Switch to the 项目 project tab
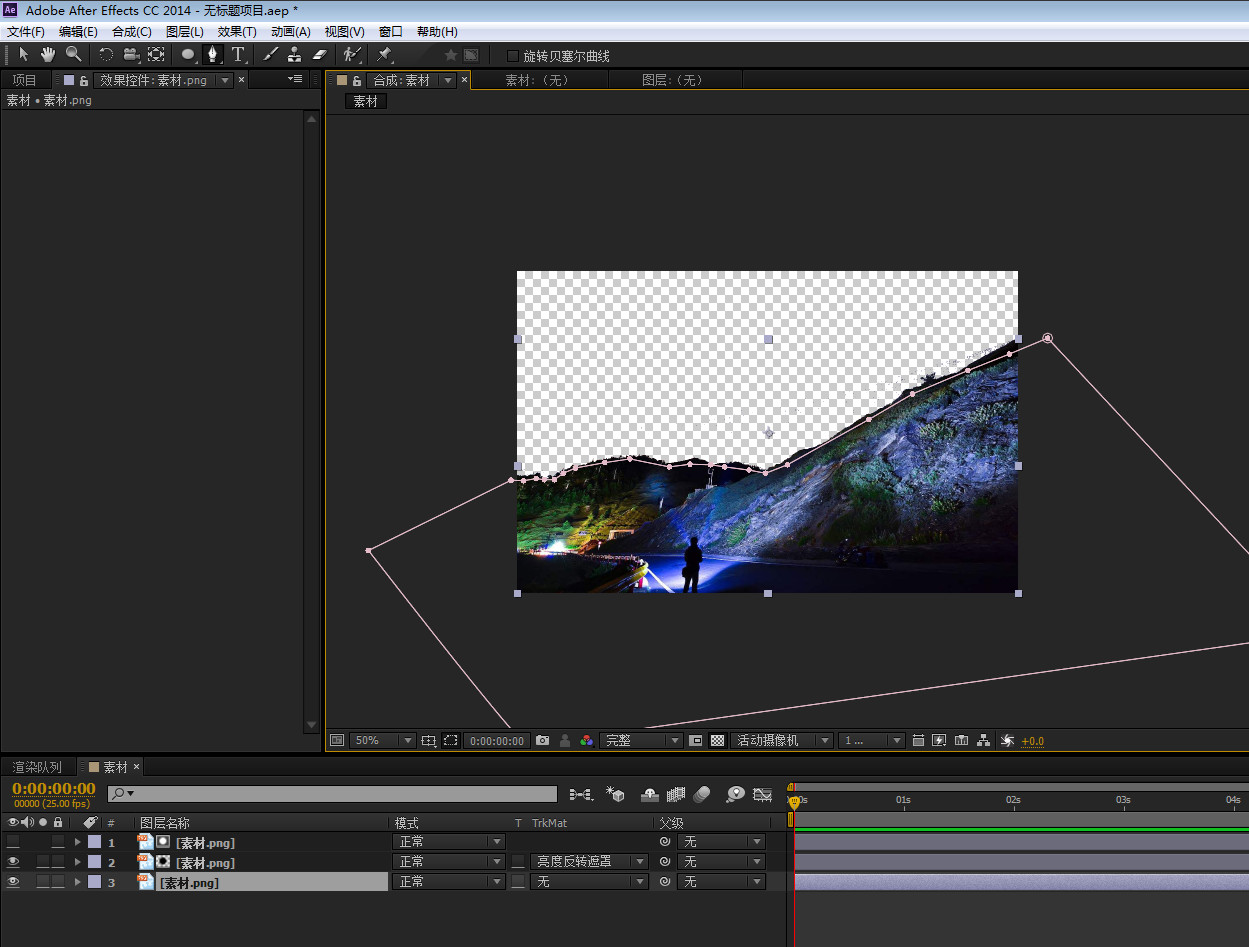1249x947 pixels. point(24,80)
